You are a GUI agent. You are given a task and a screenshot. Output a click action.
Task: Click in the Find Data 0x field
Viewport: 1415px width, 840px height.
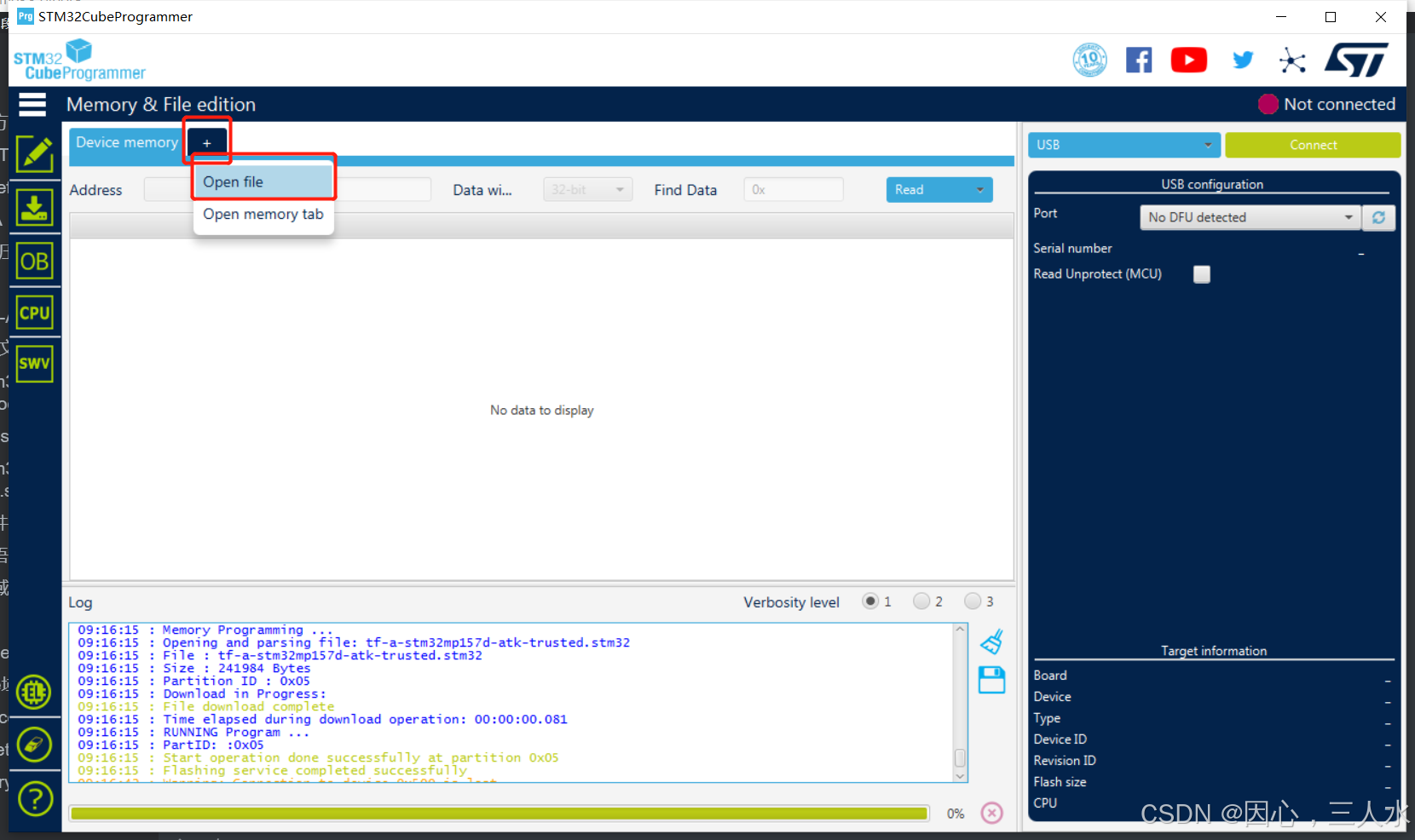point(794,190)
